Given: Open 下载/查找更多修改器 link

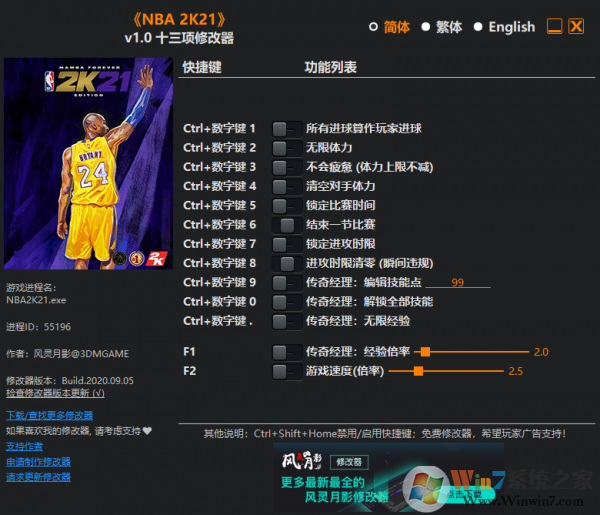Looking at the screenshot, I should pyautogui.click(x=49, y=416).
